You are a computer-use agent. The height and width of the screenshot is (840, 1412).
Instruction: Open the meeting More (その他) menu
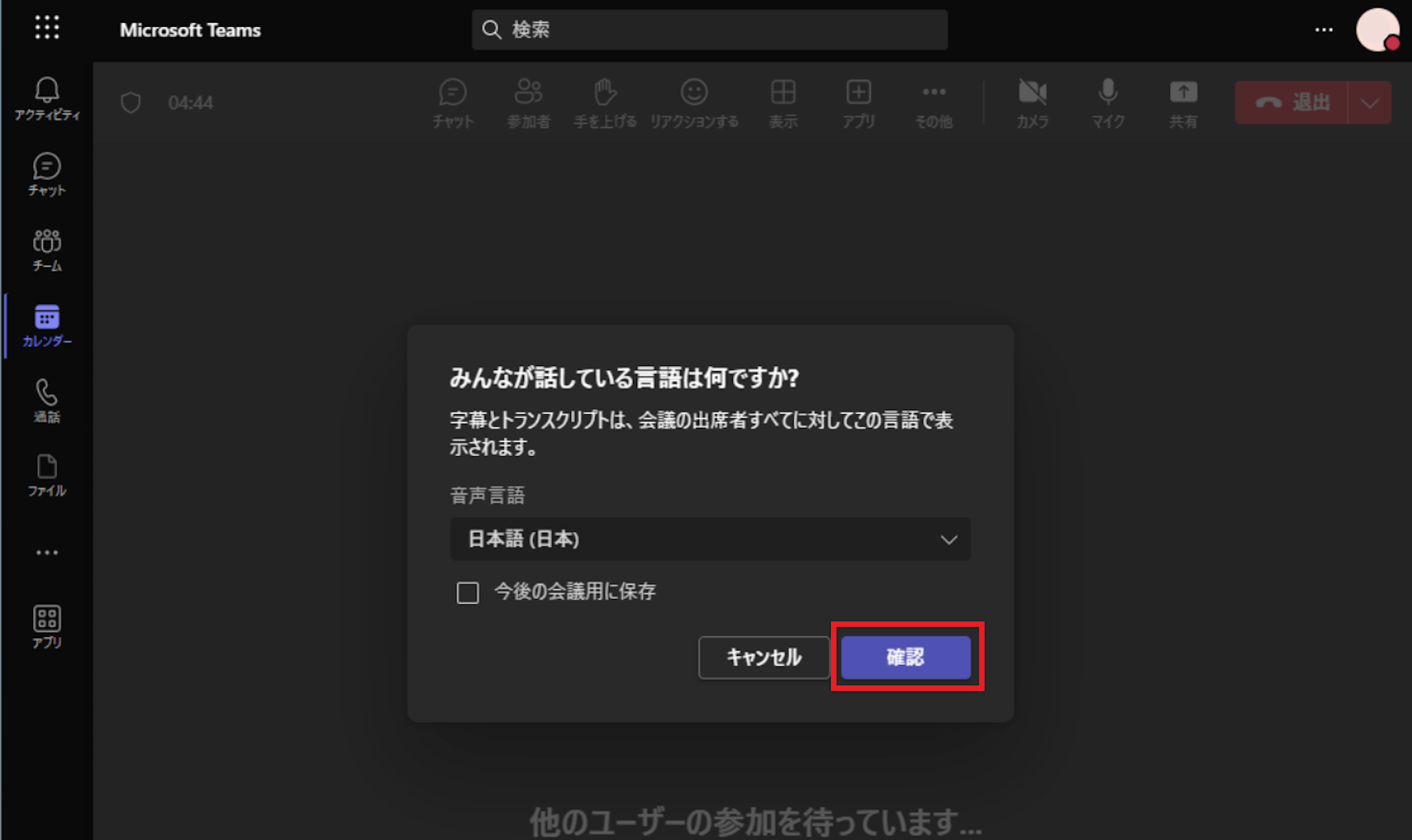coord(934,103)
